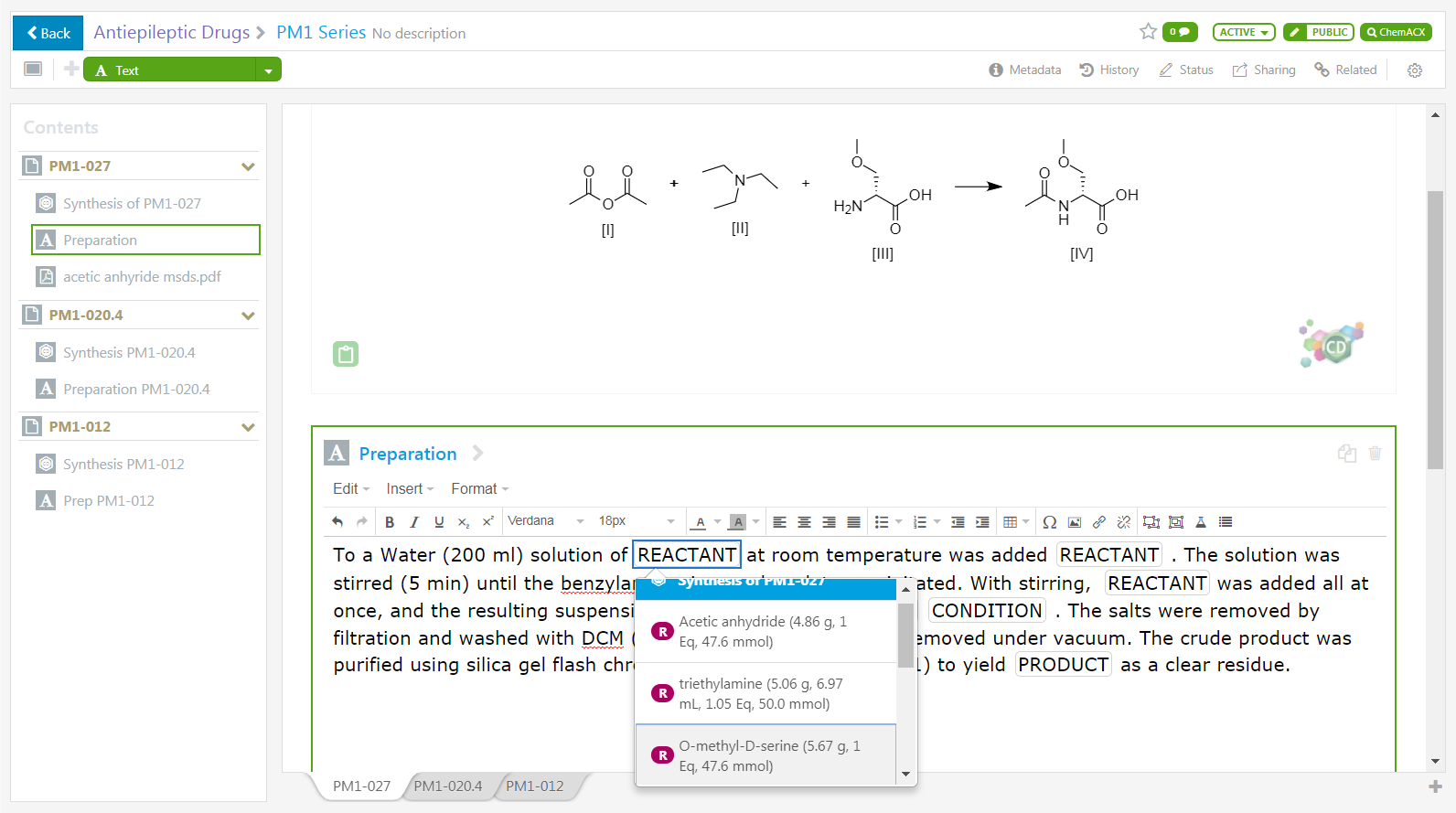Screen dimensions: 1456x813
Task: Select O-methyl-D-serine from reactant list
Action: (x=766, y=756)
